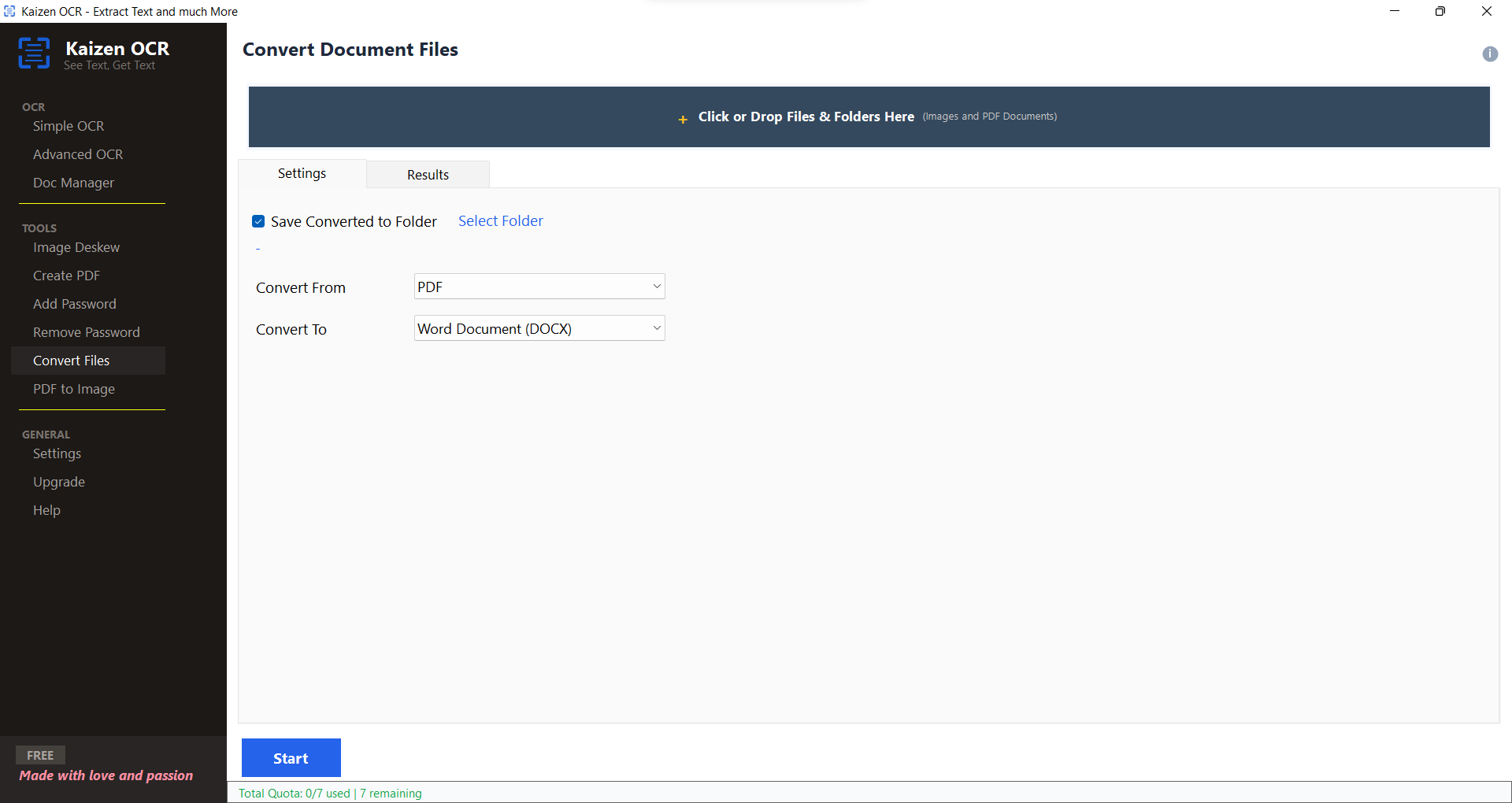Open the Upgrade page

pos(59,482)
